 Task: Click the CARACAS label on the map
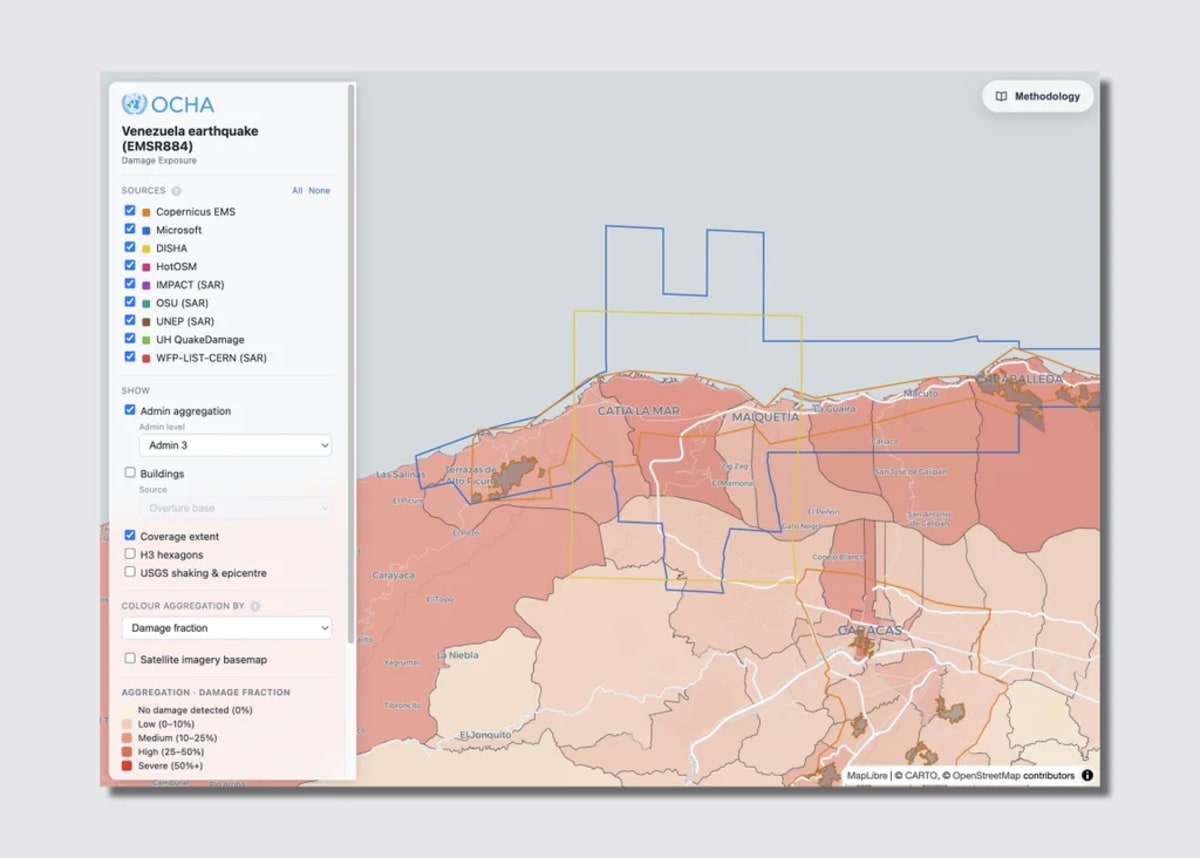click(869, 630)
